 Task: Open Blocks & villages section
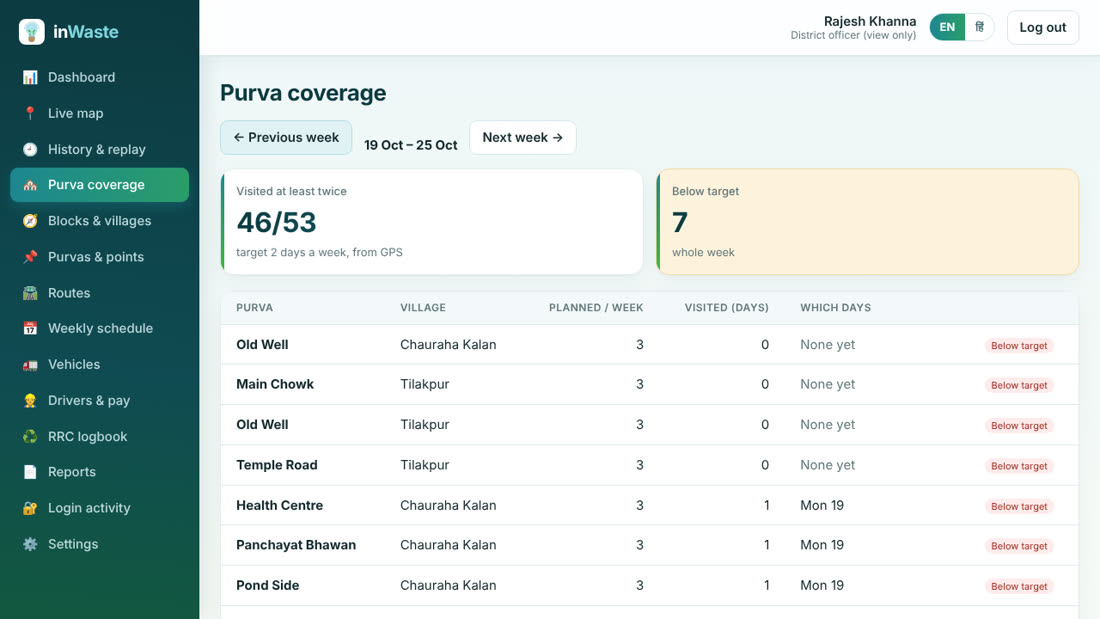coord(100,221)
